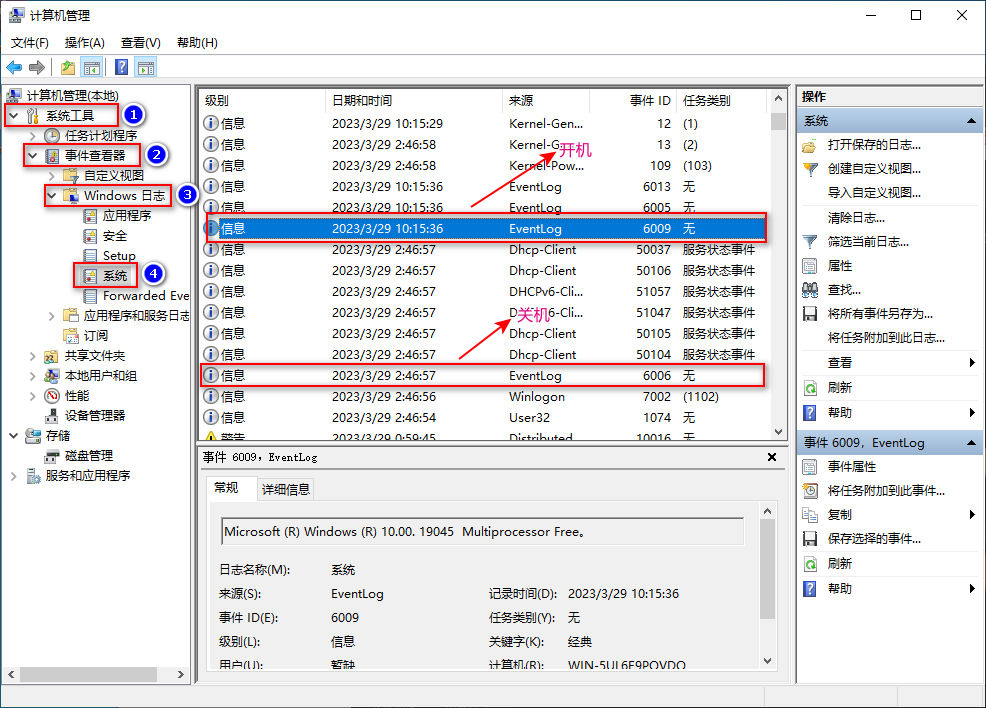Sort by the 来源 column header

(x=546, y=101)
